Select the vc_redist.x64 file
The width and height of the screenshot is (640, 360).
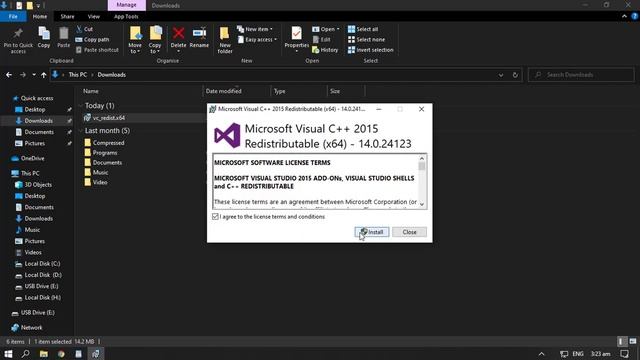click(x=109, y=118)
